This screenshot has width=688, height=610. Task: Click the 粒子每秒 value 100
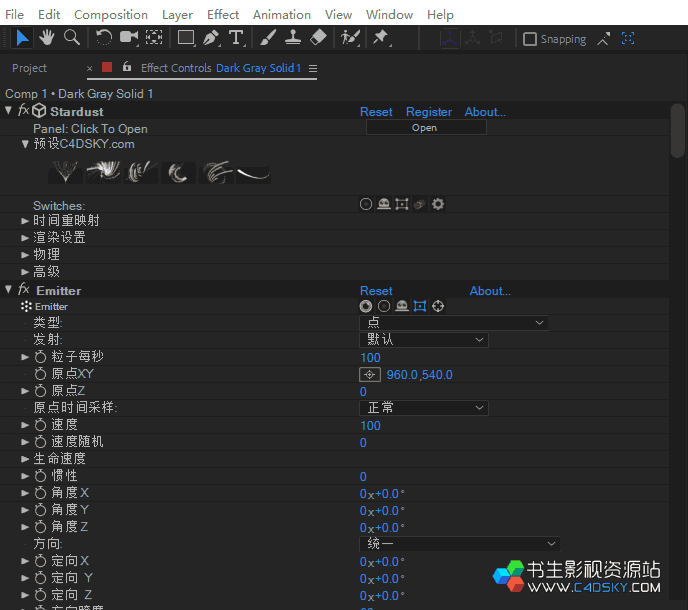(x=370, y=358)
